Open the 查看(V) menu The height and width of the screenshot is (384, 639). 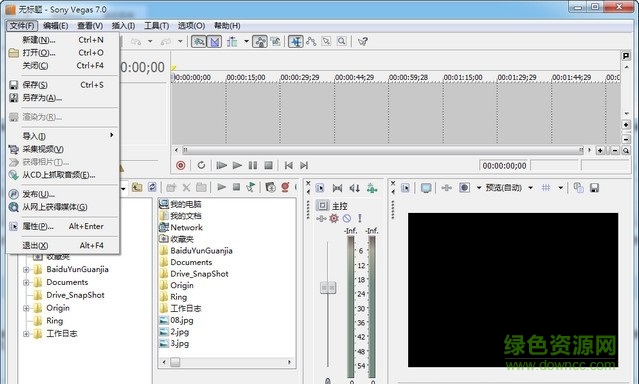90,26
